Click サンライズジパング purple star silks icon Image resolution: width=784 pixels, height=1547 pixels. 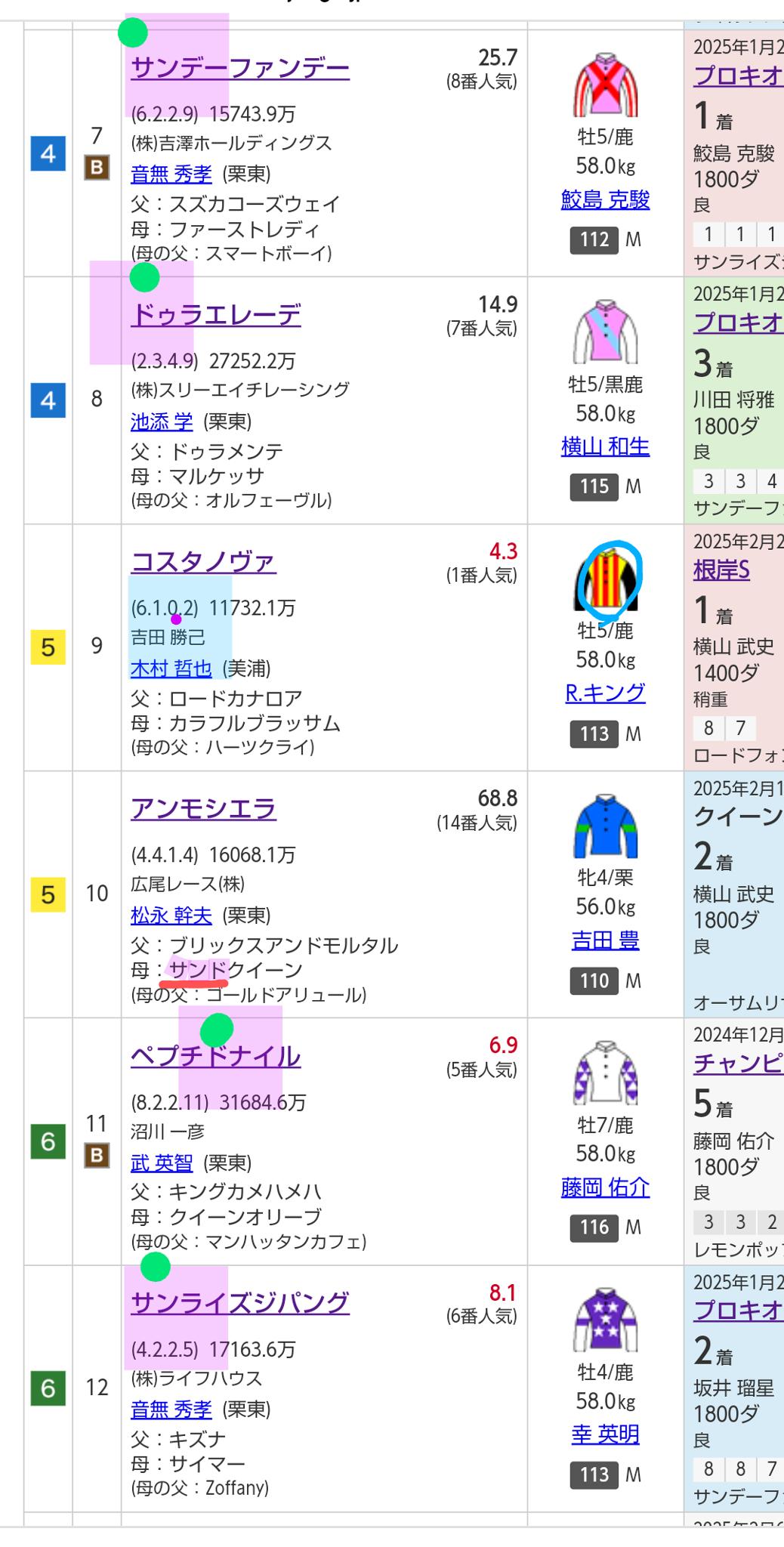605,1320
